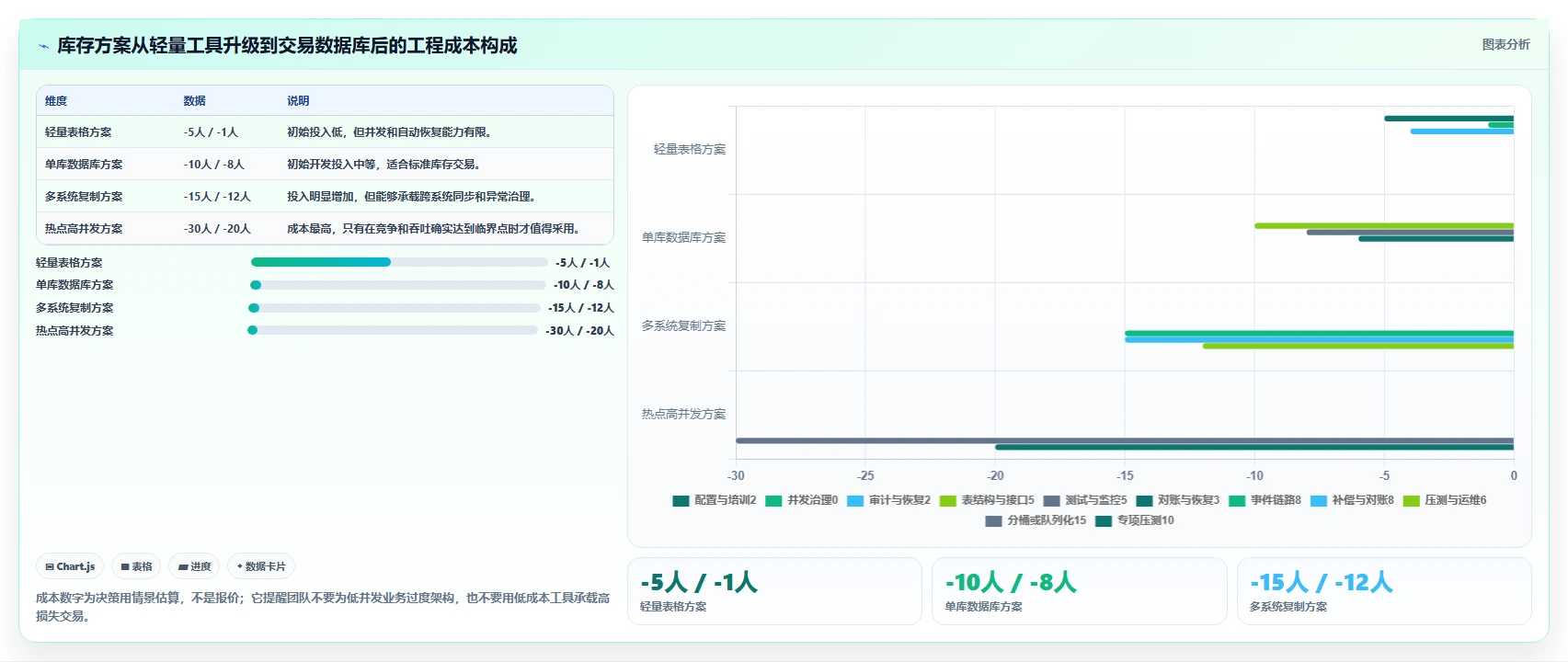Click the title icon before 库存方案从轻量工具
Screen dimensions: 1568x662
pyautogui.click(x=43, y=46)
